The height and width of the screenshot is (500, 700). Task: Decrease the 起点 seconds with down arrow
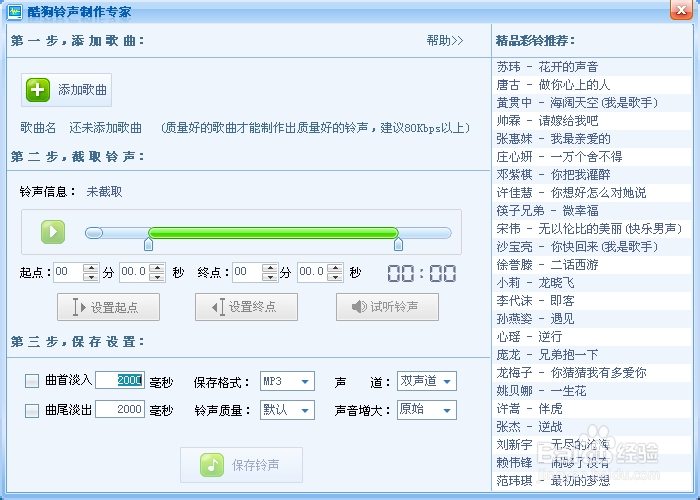(157, 277)
